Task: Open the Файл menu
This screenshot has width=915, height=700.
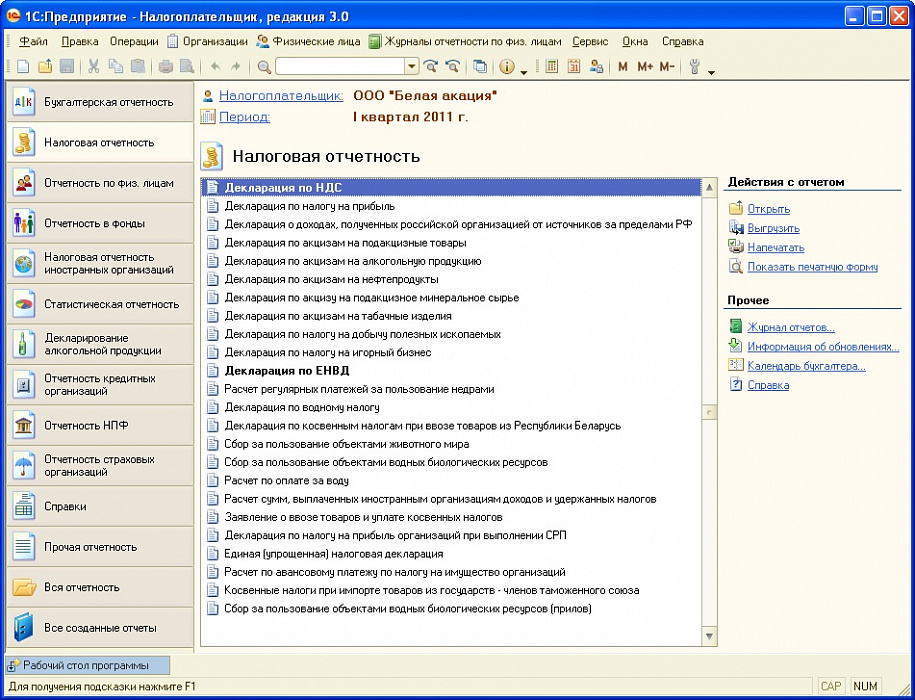Action: click(33, 41)
